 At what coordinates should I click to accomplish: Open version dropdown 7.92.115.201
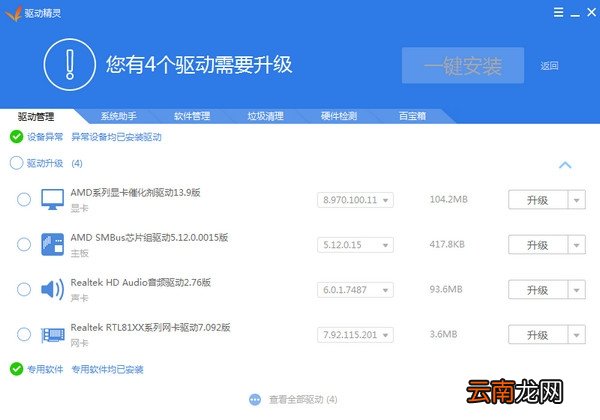click(x=355, y=335)
